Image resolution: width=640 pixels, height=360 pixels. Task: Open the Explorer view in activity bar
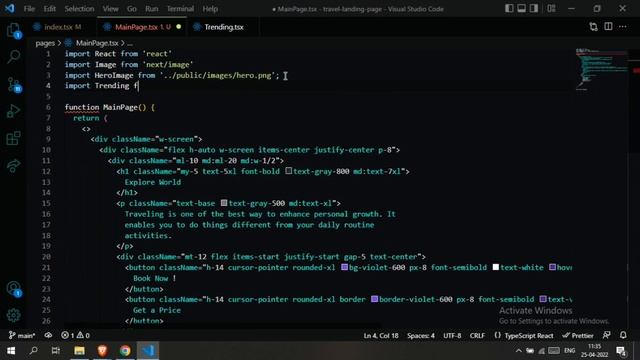(13, 30)
